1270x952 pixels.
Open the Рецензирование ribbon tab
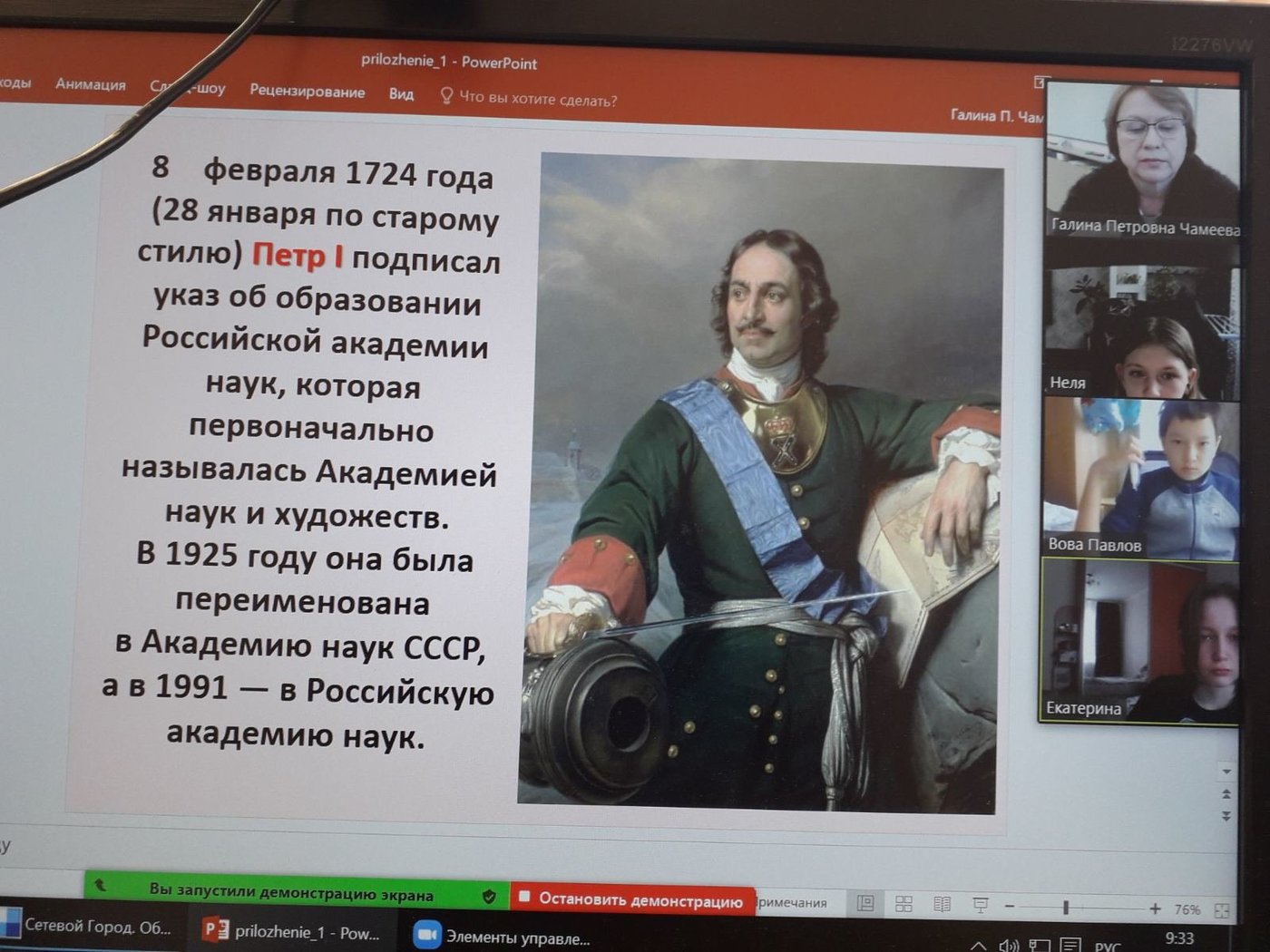click(x=307, y=91)
